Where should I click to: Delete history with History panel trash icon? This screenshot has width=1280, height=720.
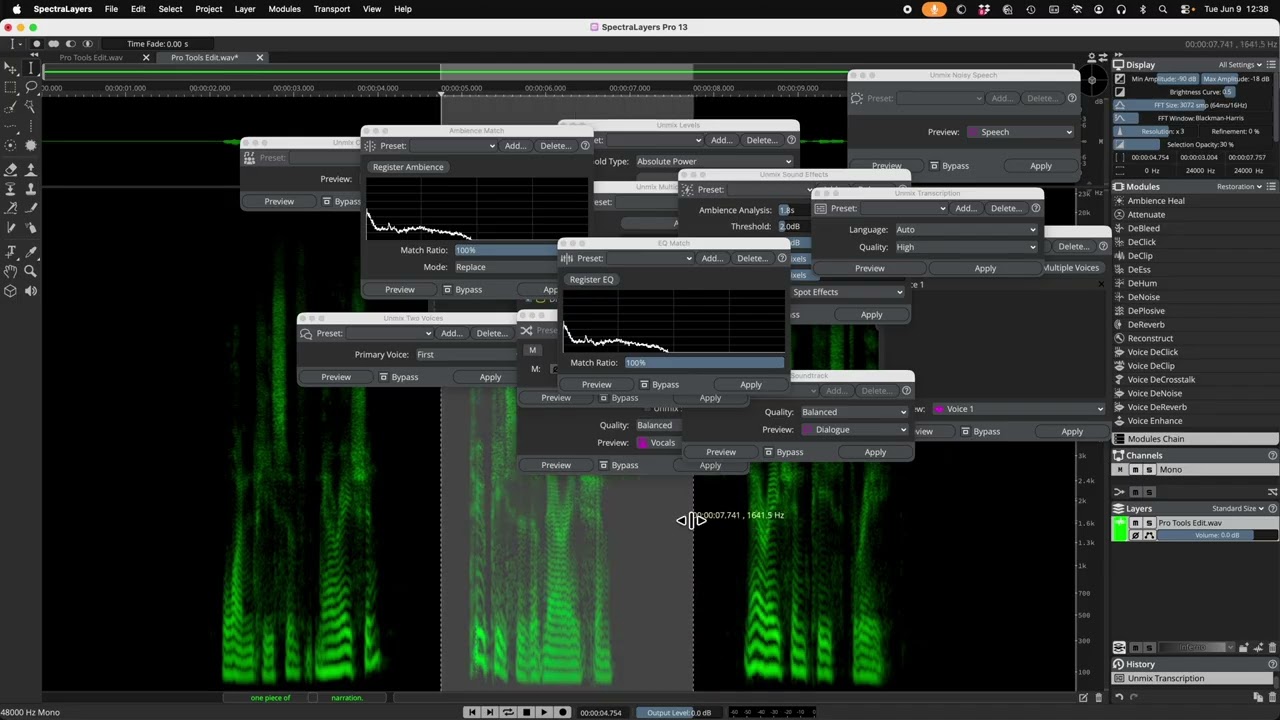tap(1273, 697)
